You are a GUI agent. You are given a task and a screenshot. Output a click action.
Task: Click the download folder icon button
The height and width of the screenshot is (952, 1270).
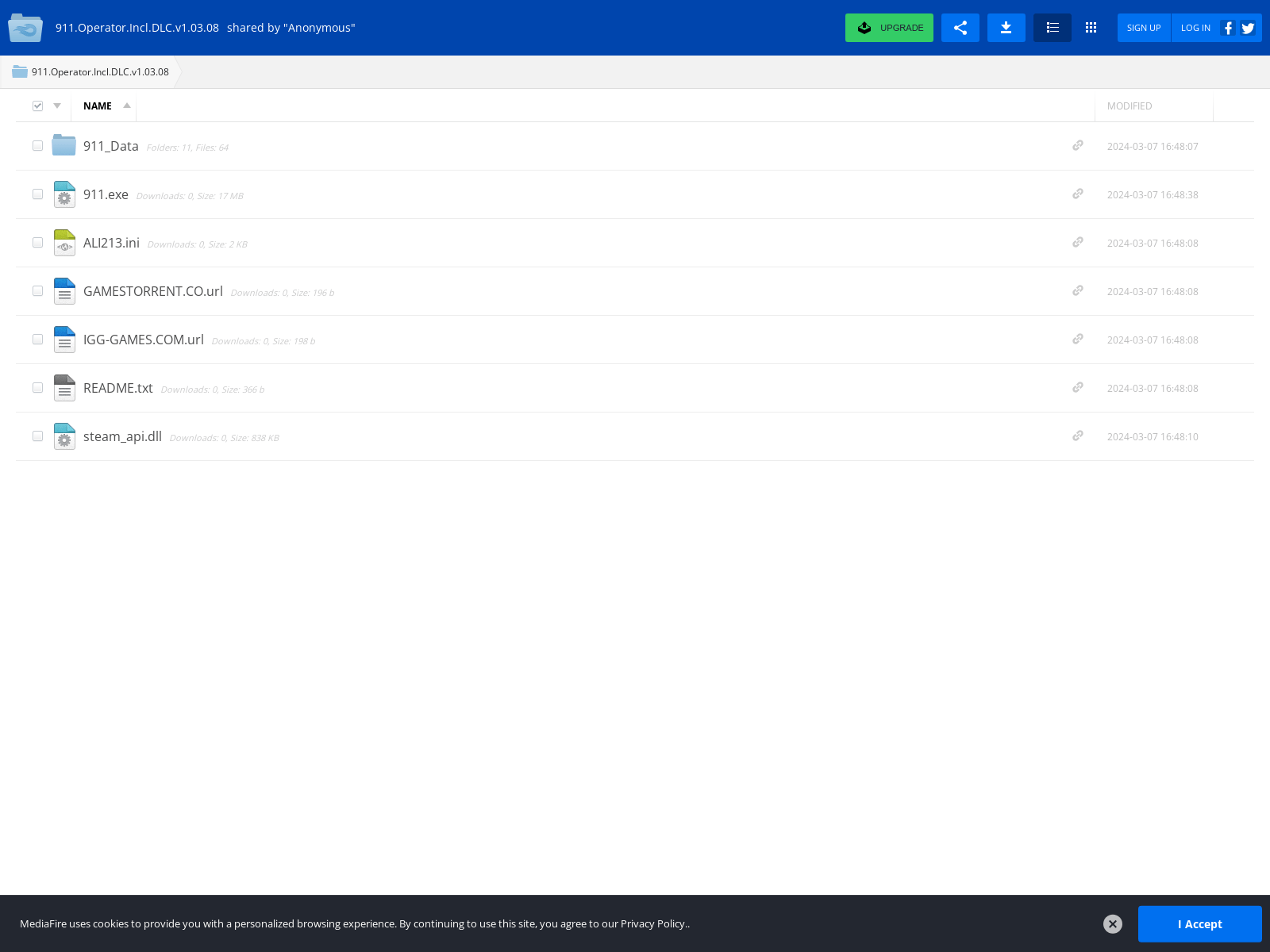(1006, 28)
